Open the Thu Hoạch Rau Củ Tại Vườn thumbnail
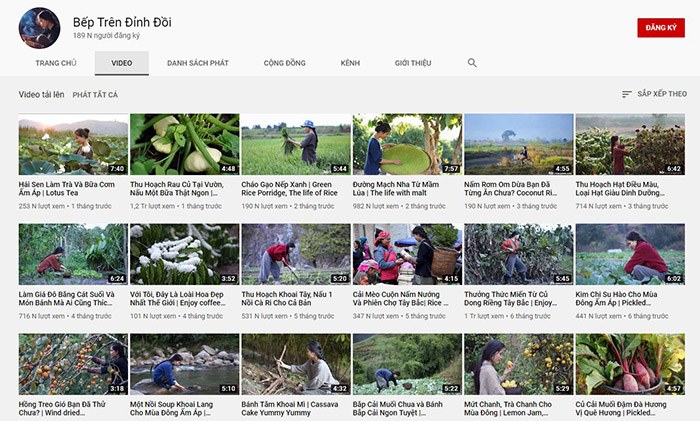This screenshot has width=700, height=421. (184, 144)
